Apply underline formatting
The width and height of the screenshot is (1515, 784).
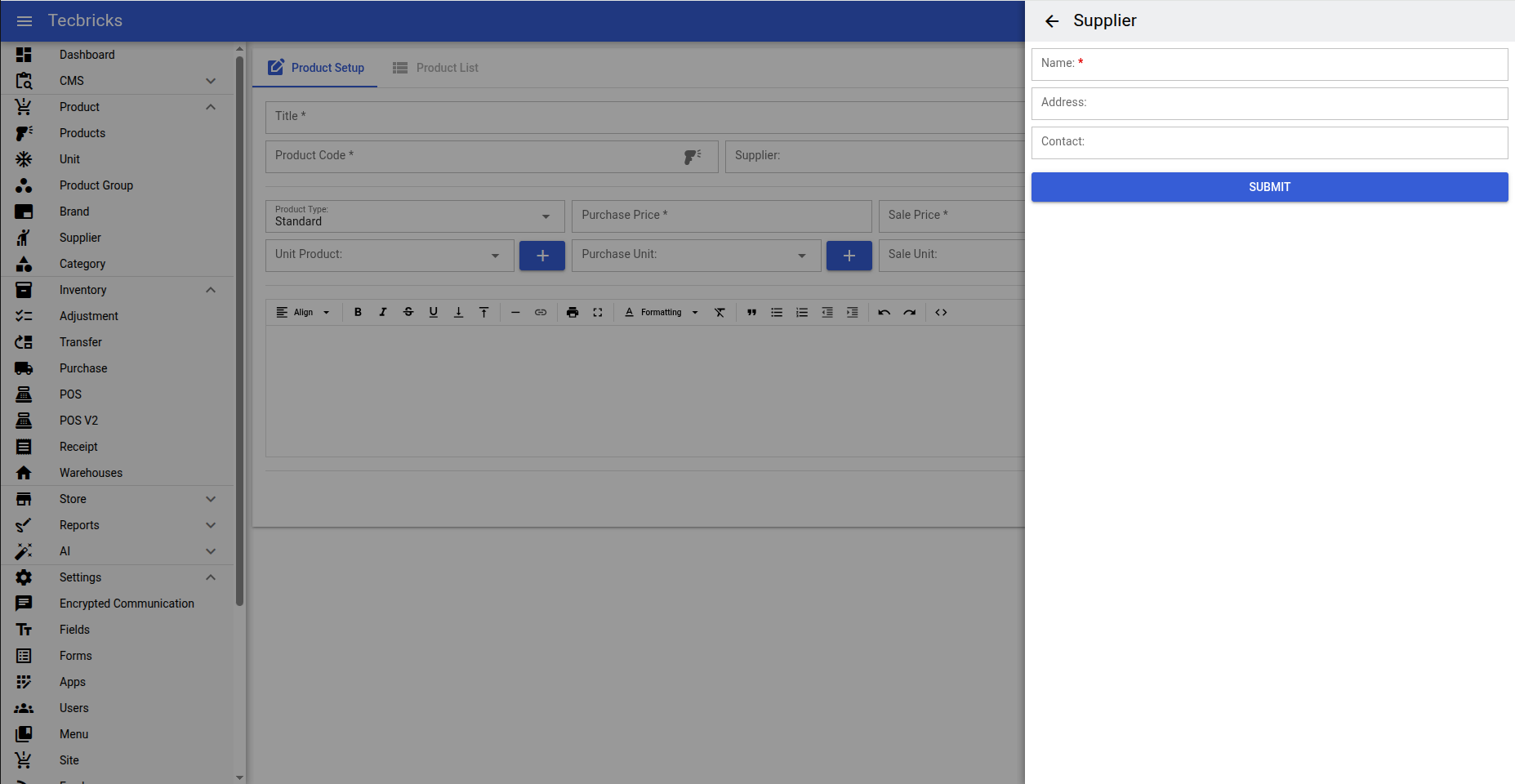[x=434, y=312]
